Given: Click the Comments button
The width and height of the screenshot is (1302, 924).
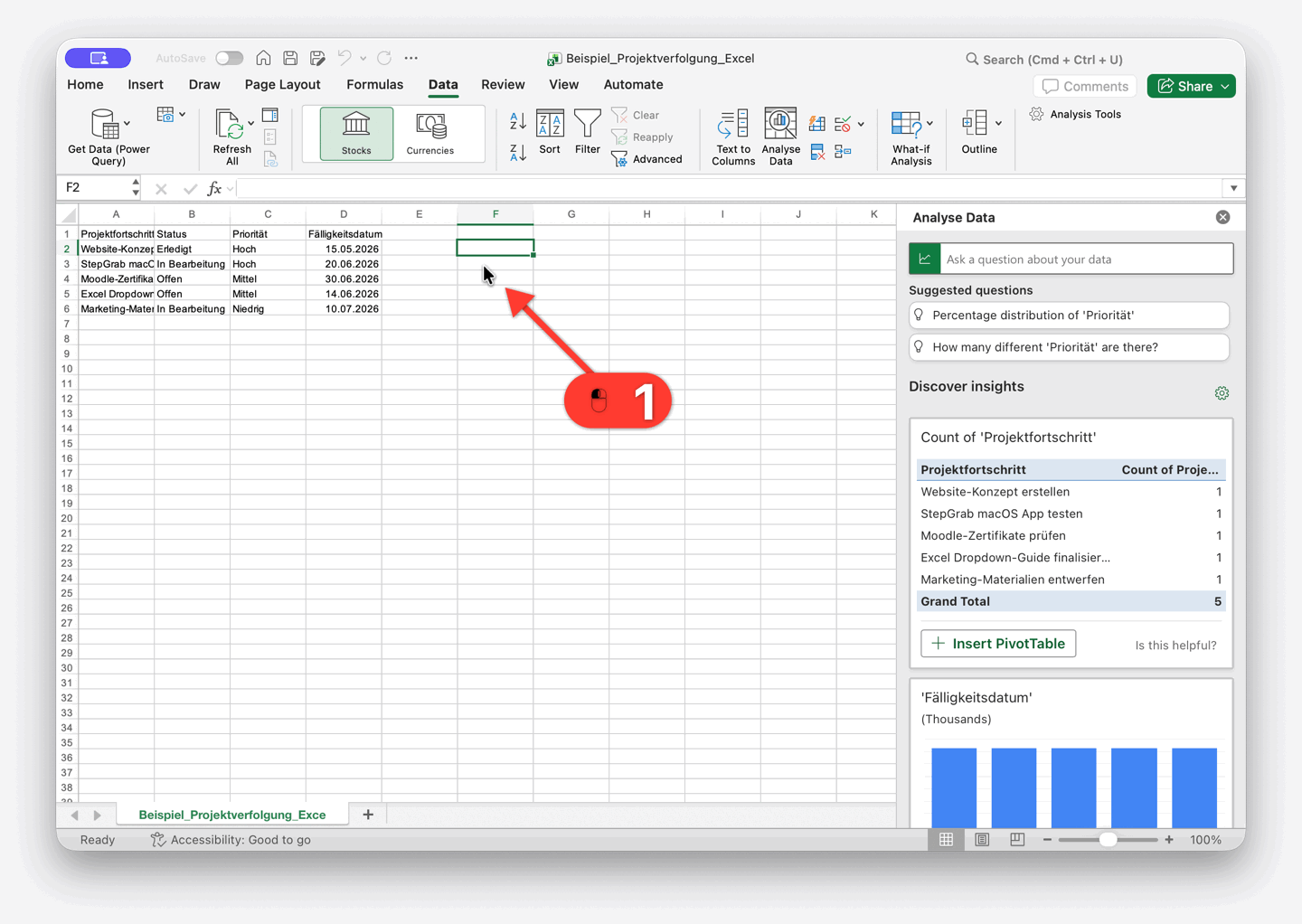Looking at the screenshot, I should click(x=1086, y=86).
